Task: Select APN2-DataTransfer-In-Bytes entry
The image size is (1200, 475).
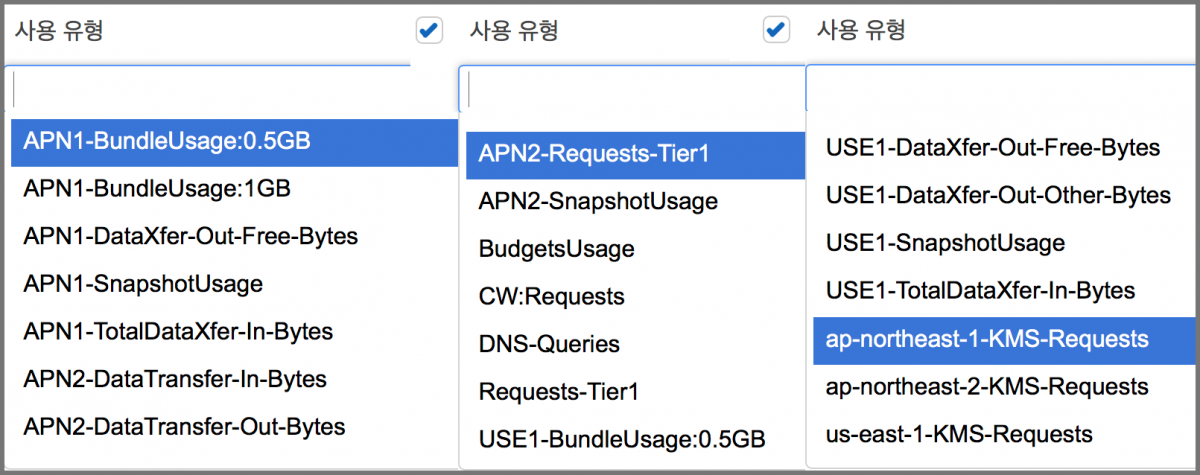Action: [175, 379]
